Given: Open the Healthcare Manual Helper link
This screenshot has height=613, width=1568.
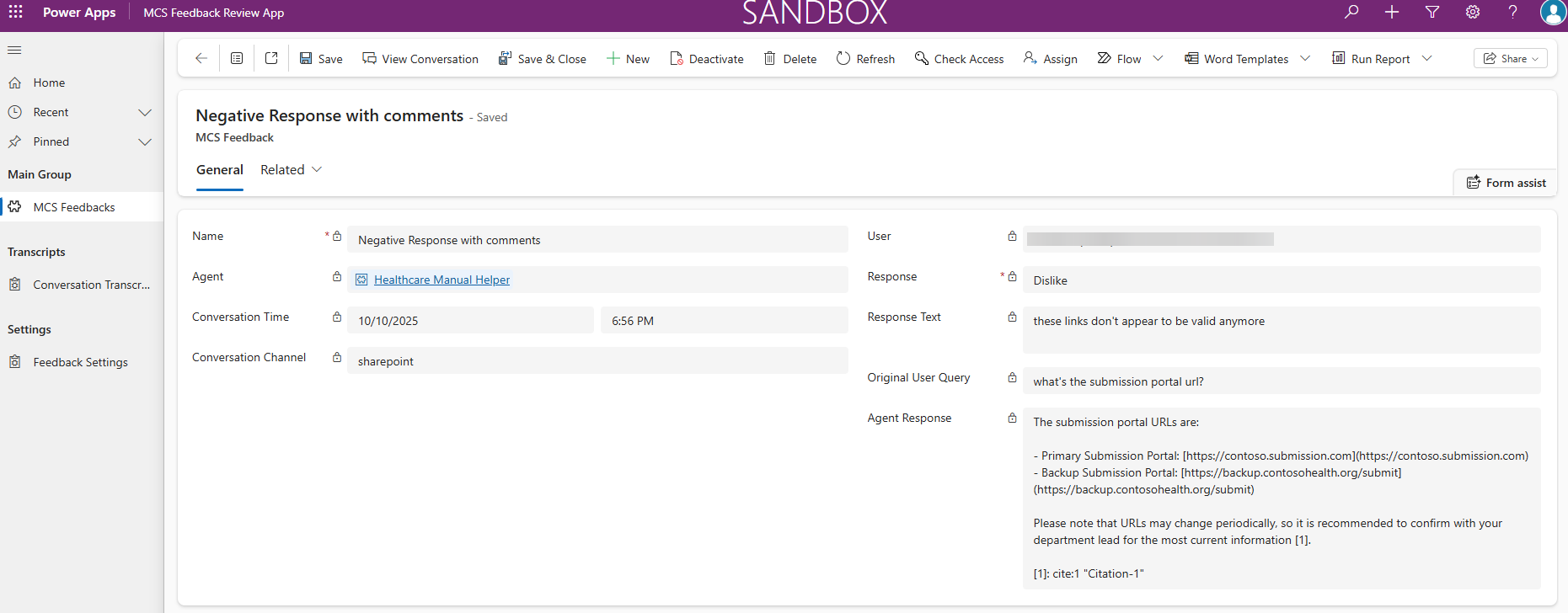Looking at the screenshot, I should coord(442,280).
